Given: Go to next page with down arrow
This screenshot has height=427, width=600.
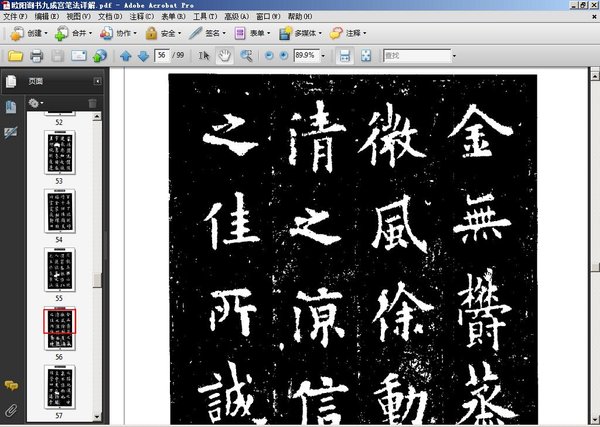Looking at the screenshot, I should pos(143,56).
